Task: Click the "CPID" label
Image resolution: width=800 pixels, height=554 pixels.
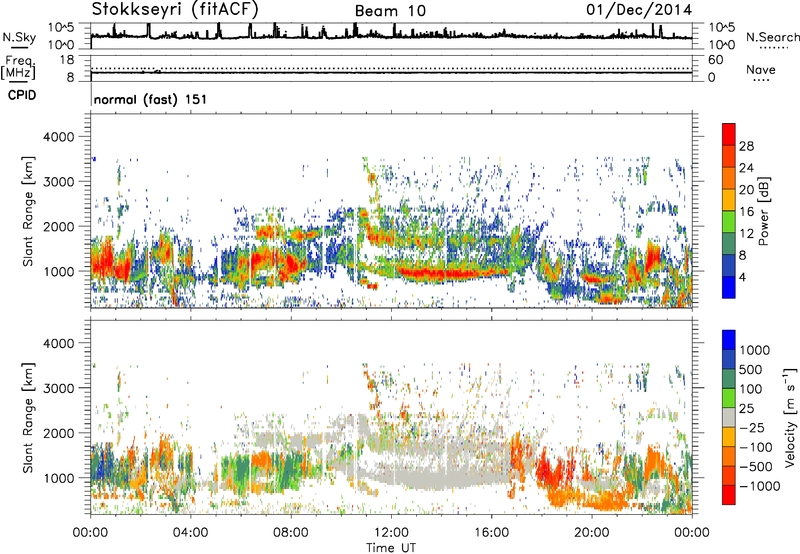Action: click(x=22, y=95)
